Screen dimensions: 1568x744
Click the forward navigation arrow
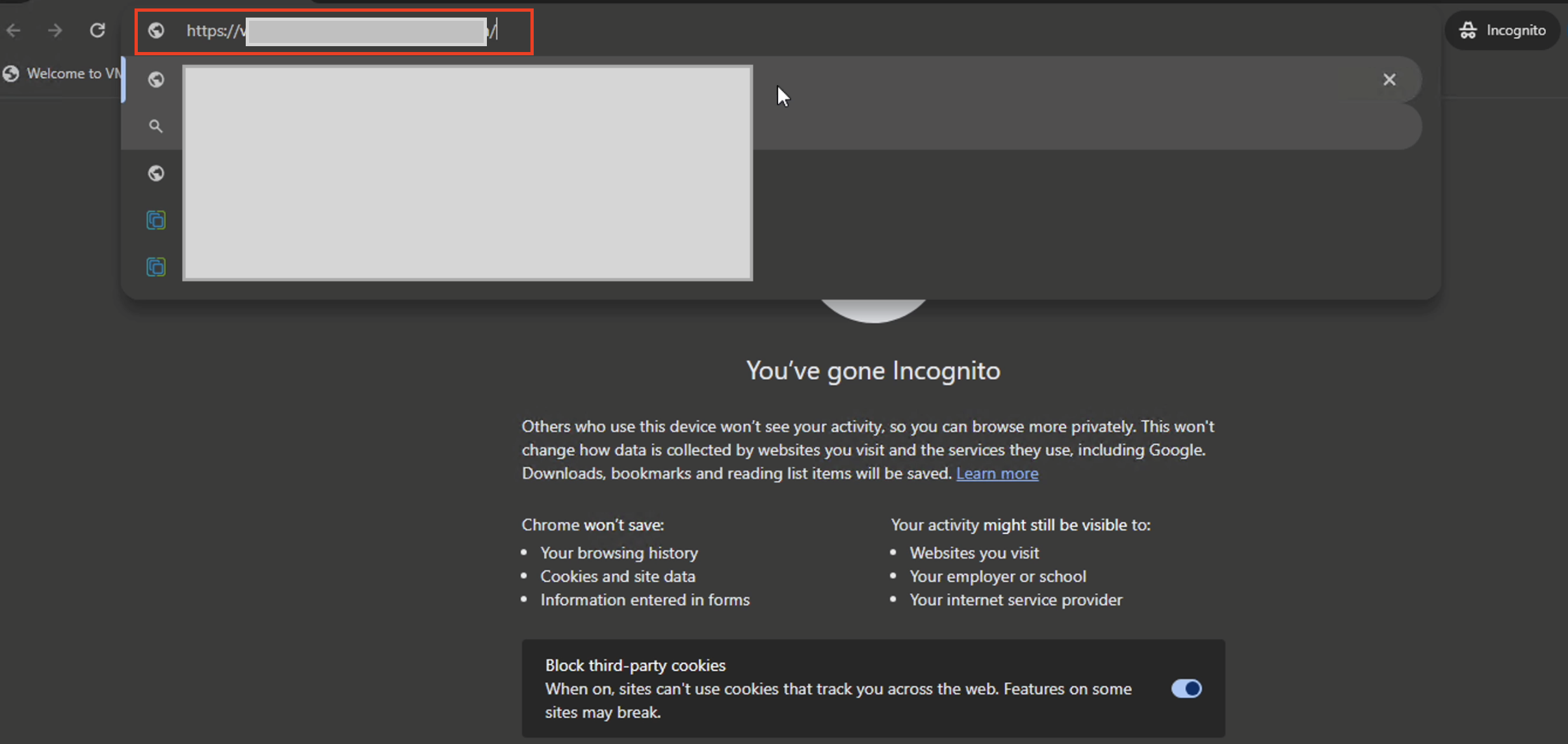(55, 31)
